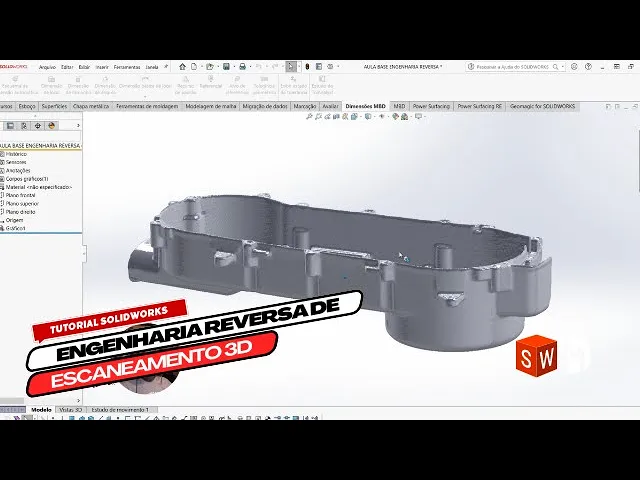Screen dimensions: 640x480
Task: Activate the Select cursor tool
Action: (x=291, y=67)
